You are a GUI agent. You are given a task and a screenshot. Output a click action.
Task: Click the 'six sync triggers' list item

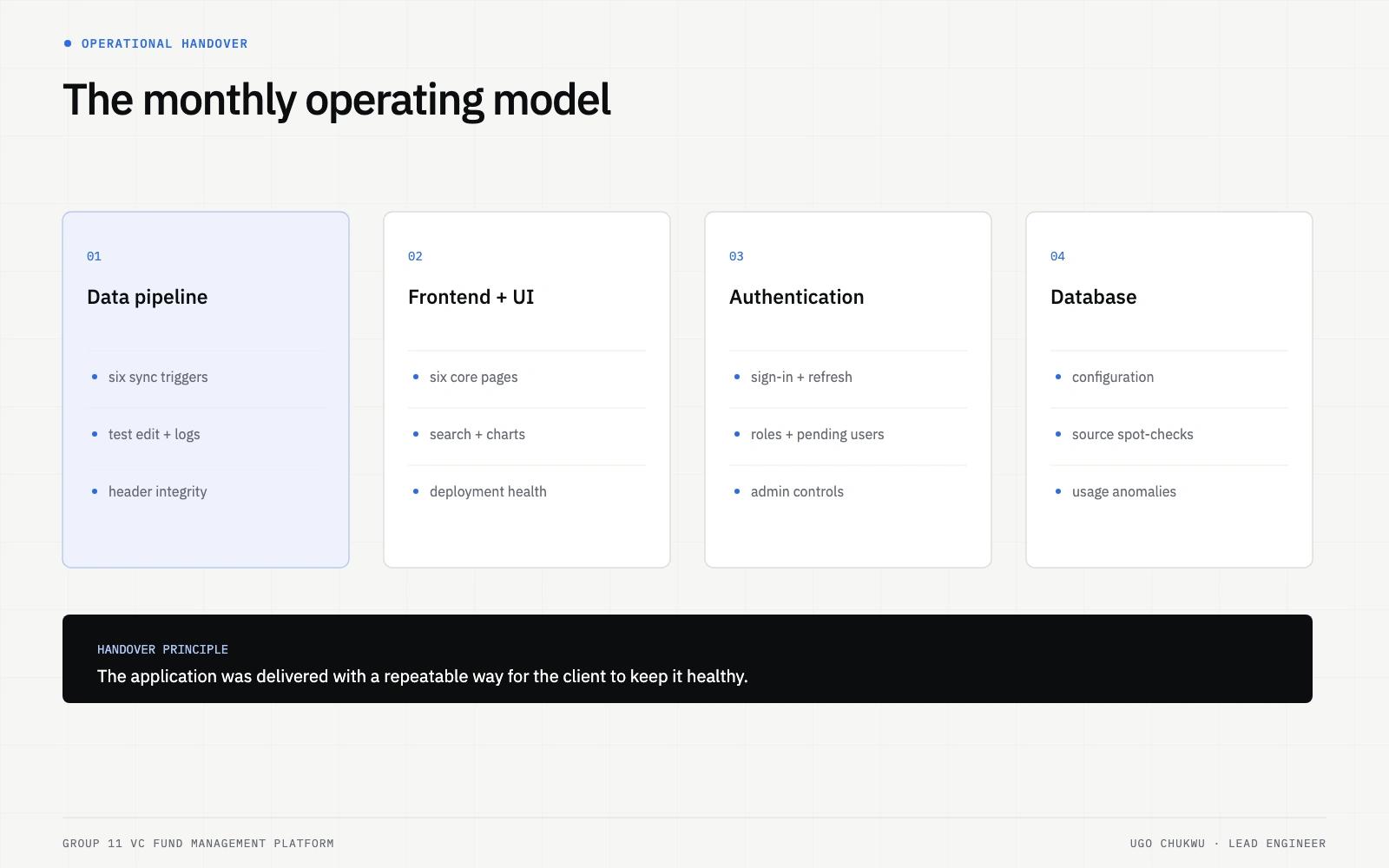point(158,377)
